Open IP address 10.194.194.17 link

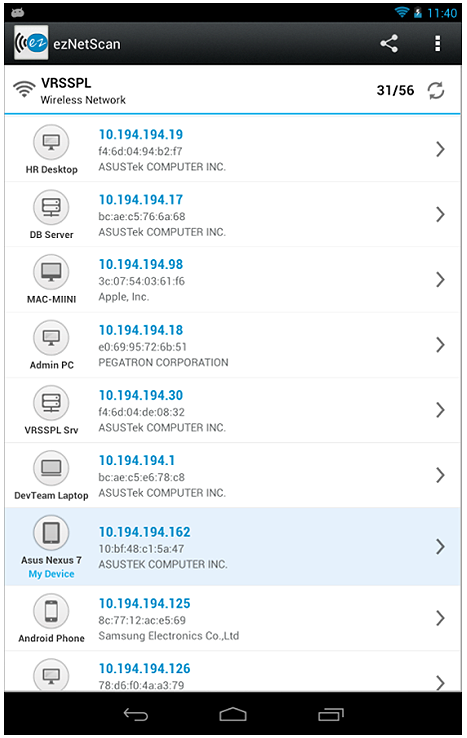point(141,200)
